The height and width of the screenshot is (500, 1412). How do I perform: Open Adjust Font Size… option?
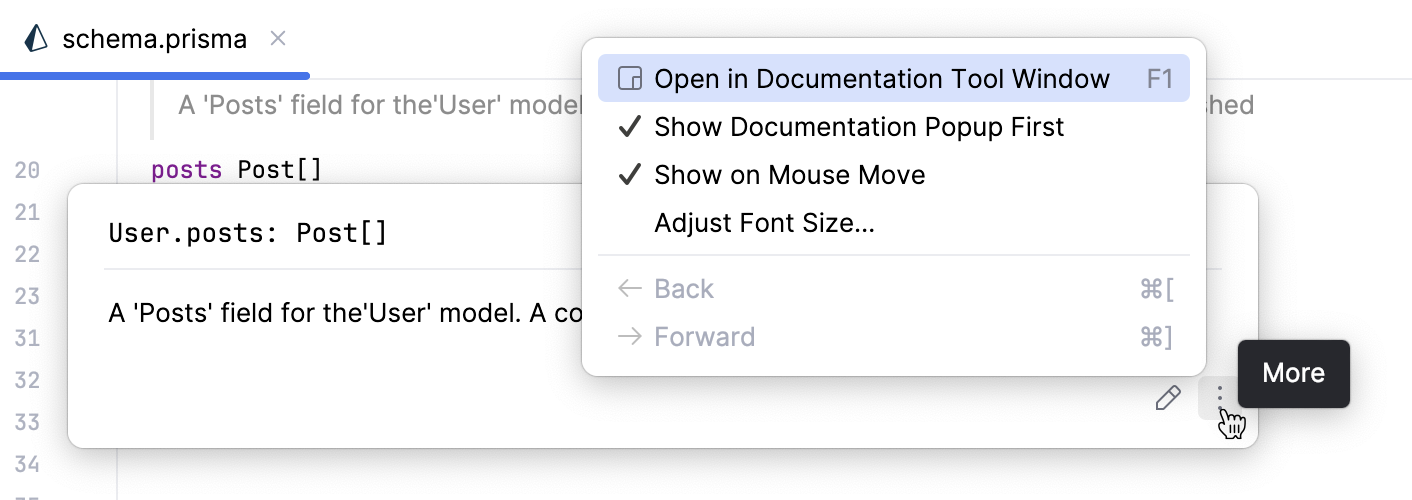[764, 223]
